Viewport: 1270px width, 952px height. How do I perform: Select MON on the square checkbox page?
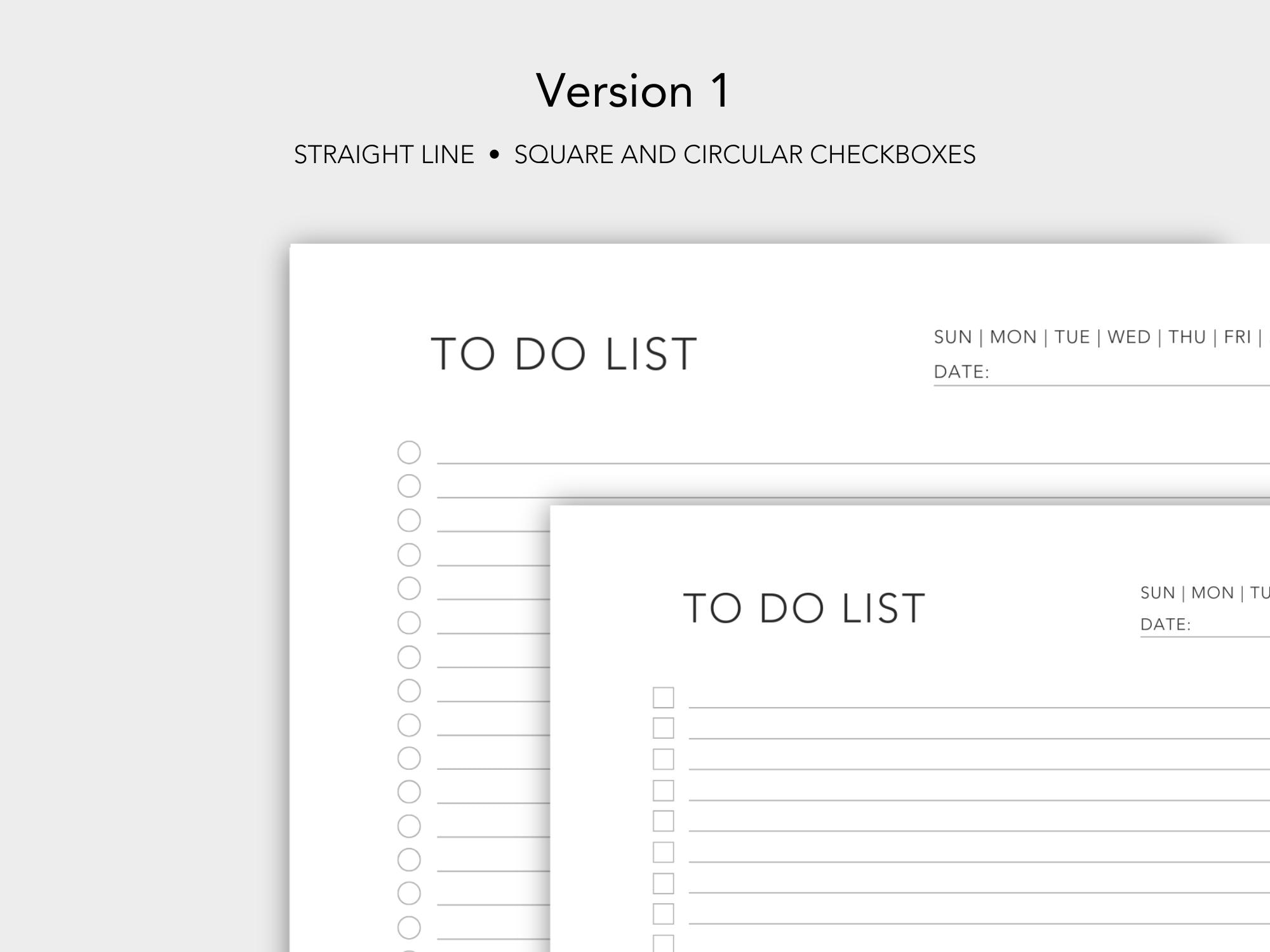(1212, 593)
